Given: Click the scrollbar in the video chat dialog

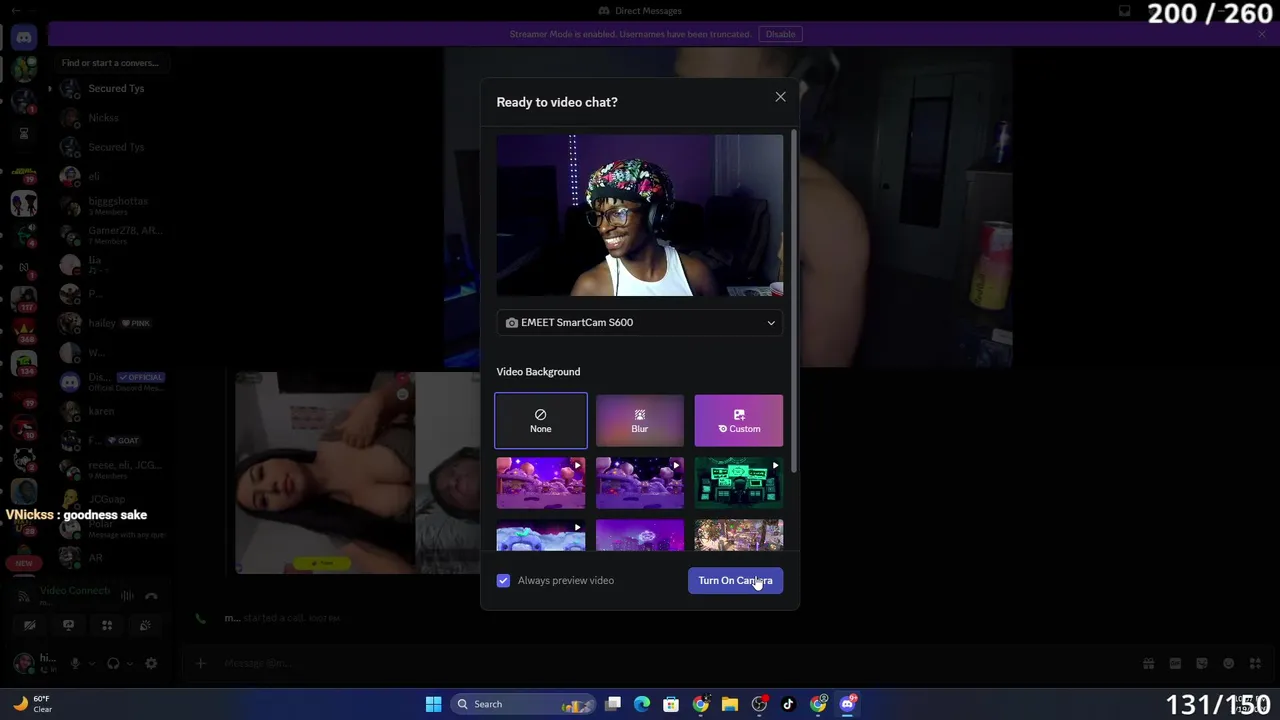Looking at the screenshot, I should pos(794,300).
